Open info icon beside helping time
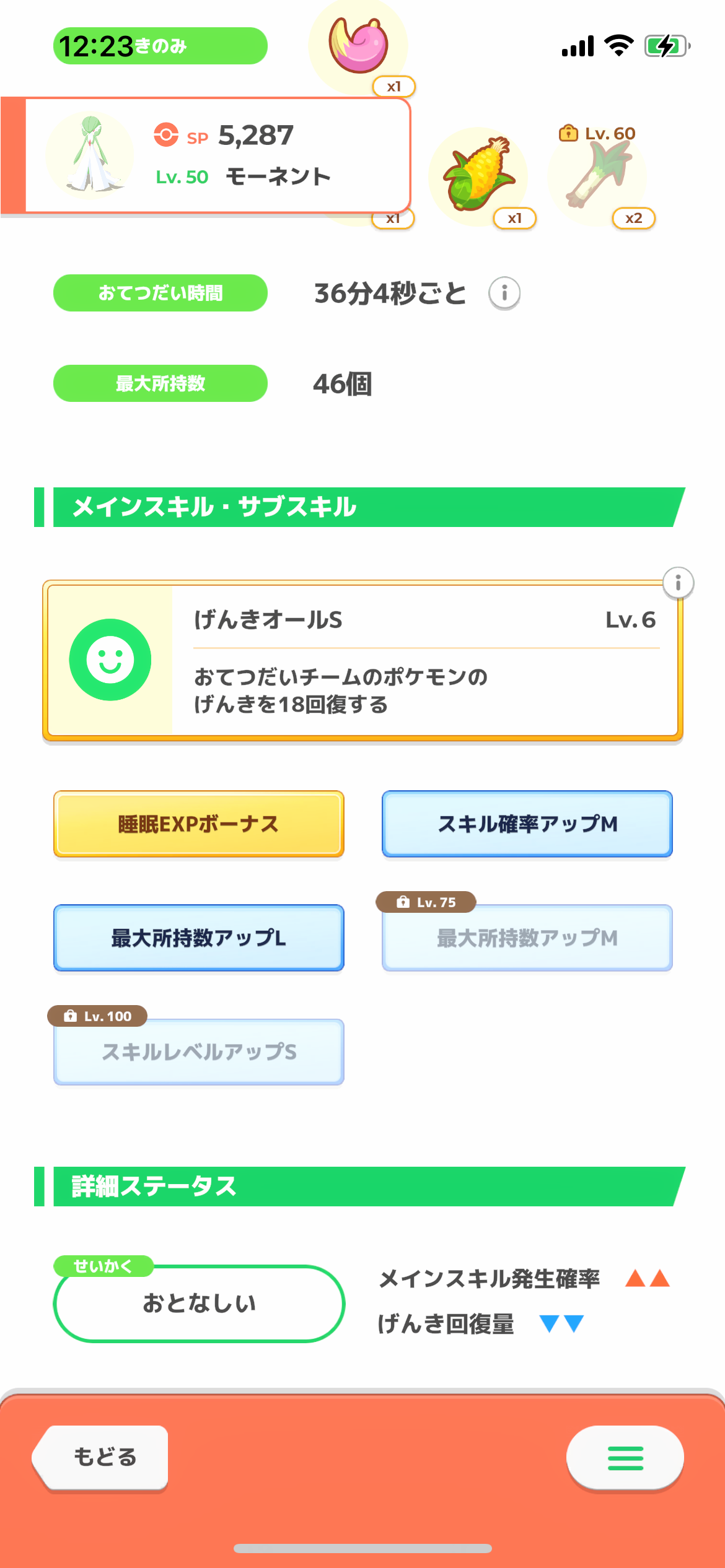 504,293
